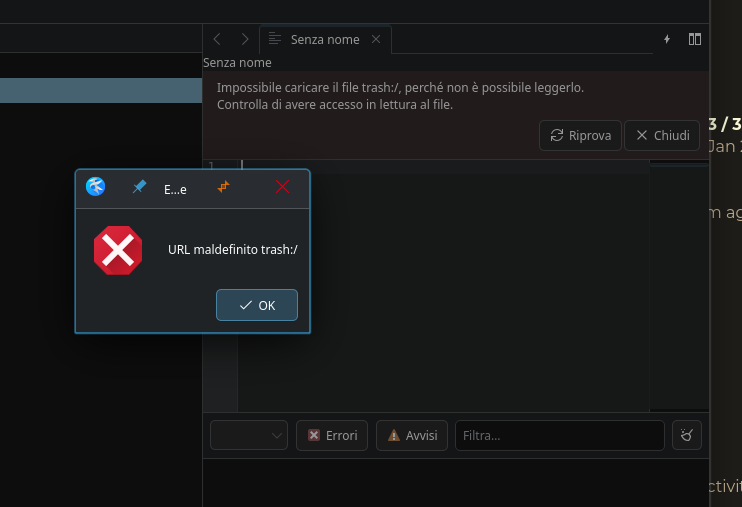The width and height of the screenshot is (742, 507).
Task: Dismiss the message with Chiudi
Action: pyautogui.click(x=662, y=135)
